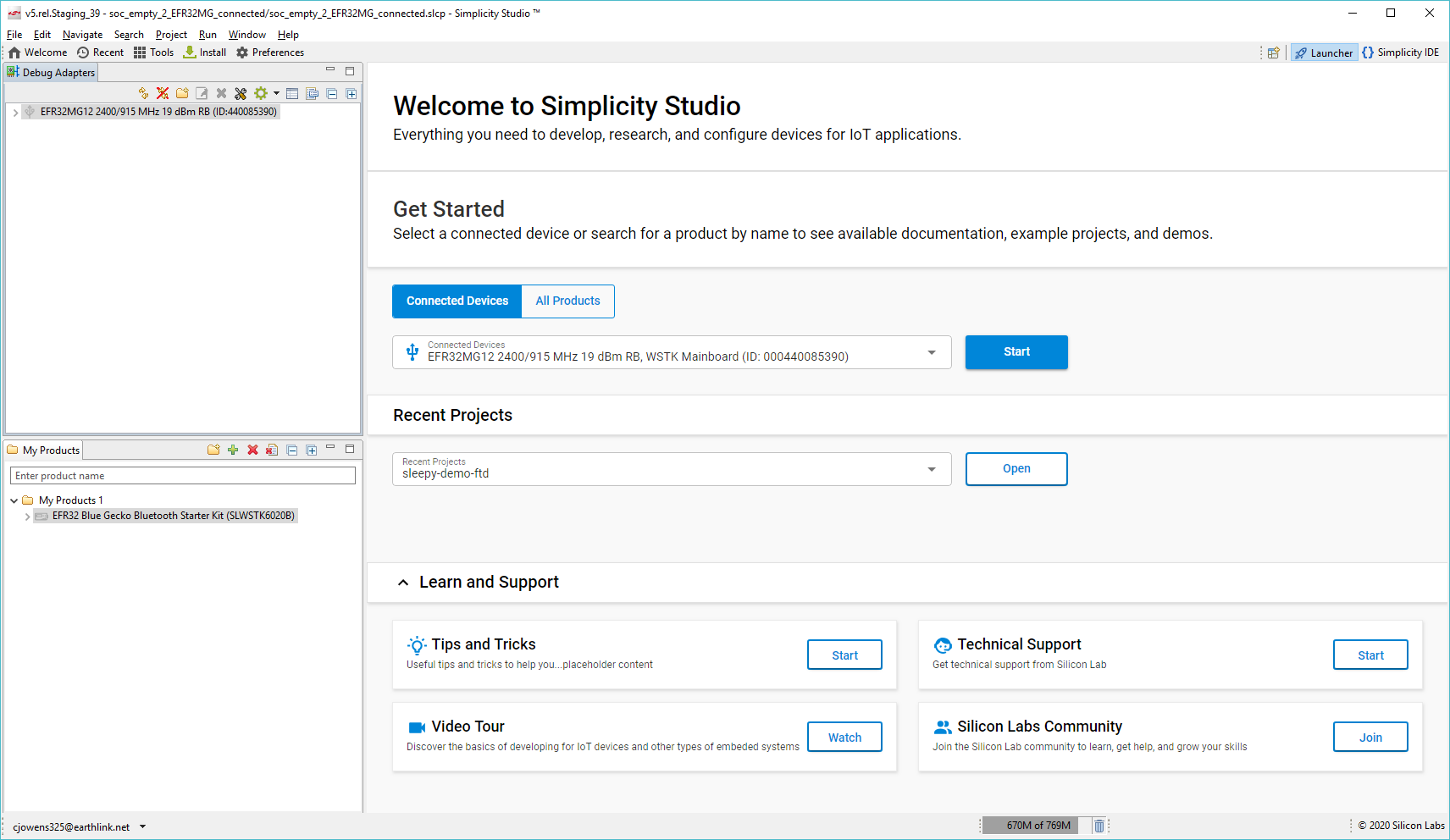Click the Enter product name search field
Screen dimensions: 1450x840
point(182,475)
